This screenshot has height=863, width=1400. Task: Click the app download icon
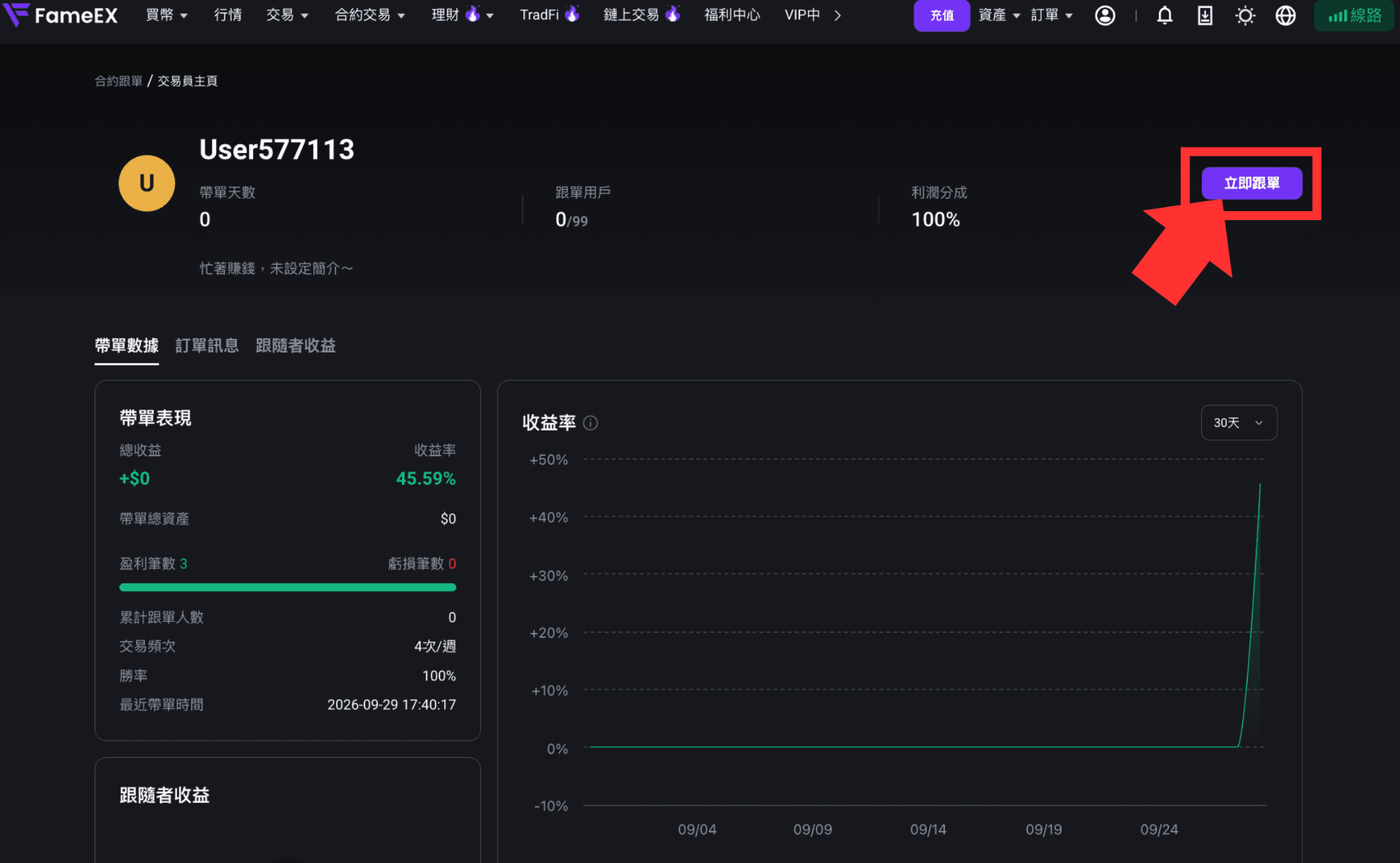[1205, 15]
